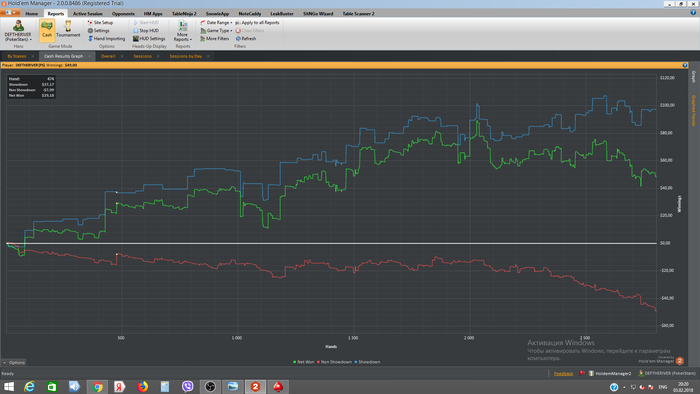Toggle Showdown line in legend
700x394 pixels.
pyautogui.click(x=367, y=362)
